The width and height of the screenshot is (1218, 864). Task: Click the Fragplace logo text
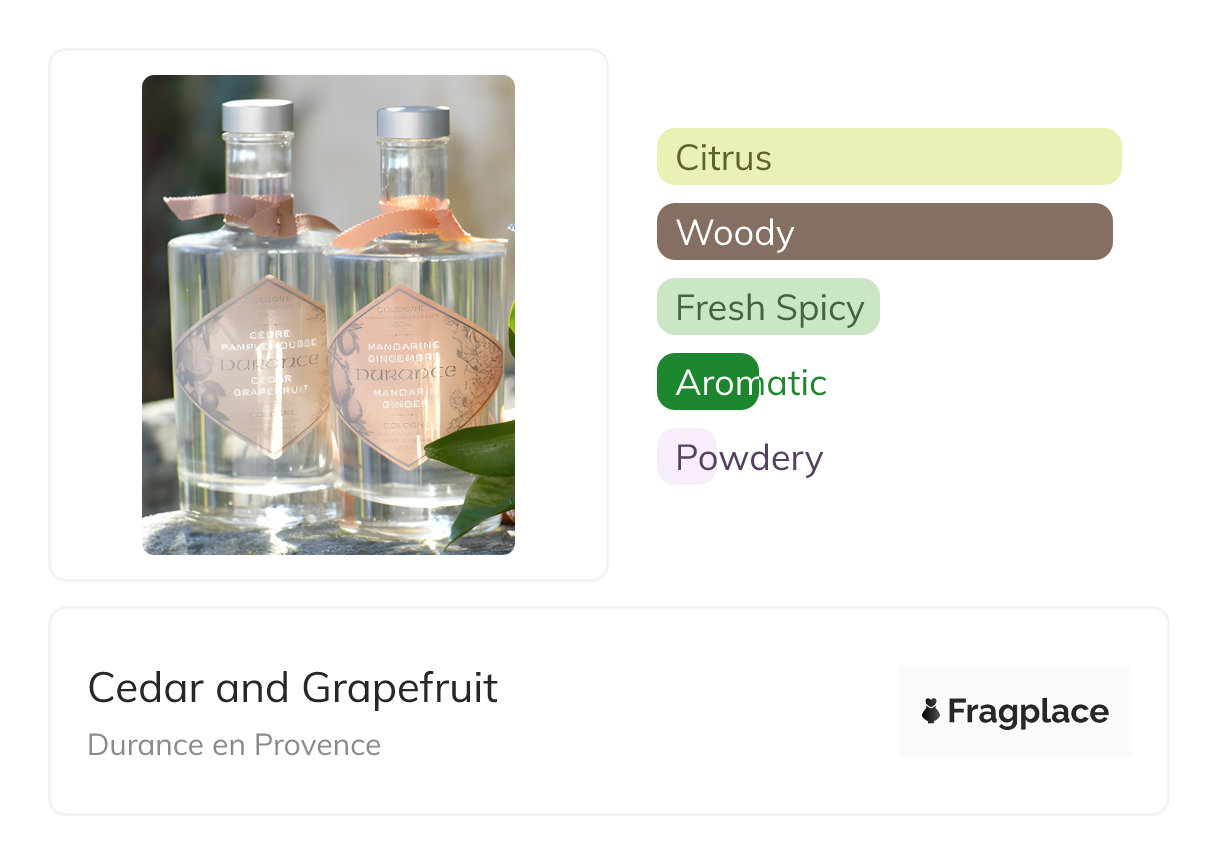1027,711
